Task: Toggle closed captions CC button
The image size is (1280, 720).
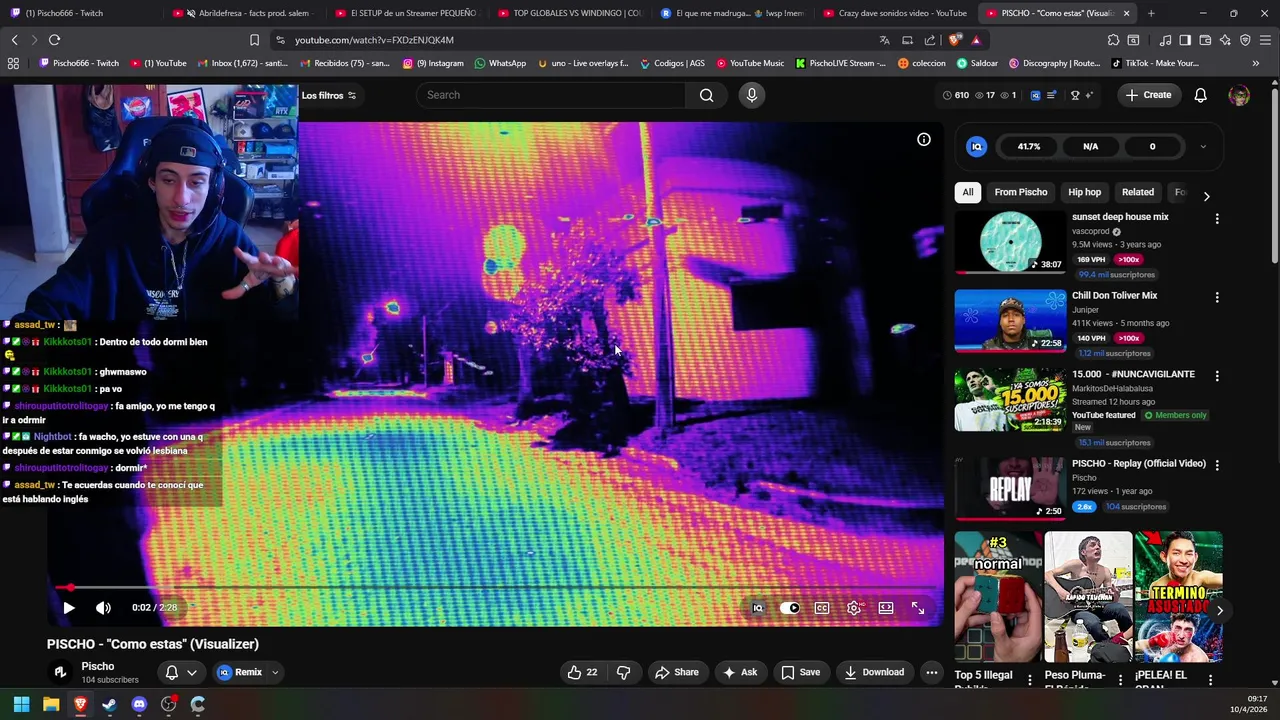Action: [822, 607]
